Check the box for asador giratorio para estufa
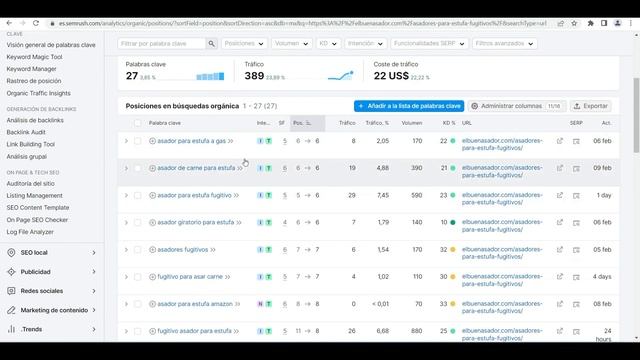The width and height of the screenshot is (640, 360). coord(138,223)
